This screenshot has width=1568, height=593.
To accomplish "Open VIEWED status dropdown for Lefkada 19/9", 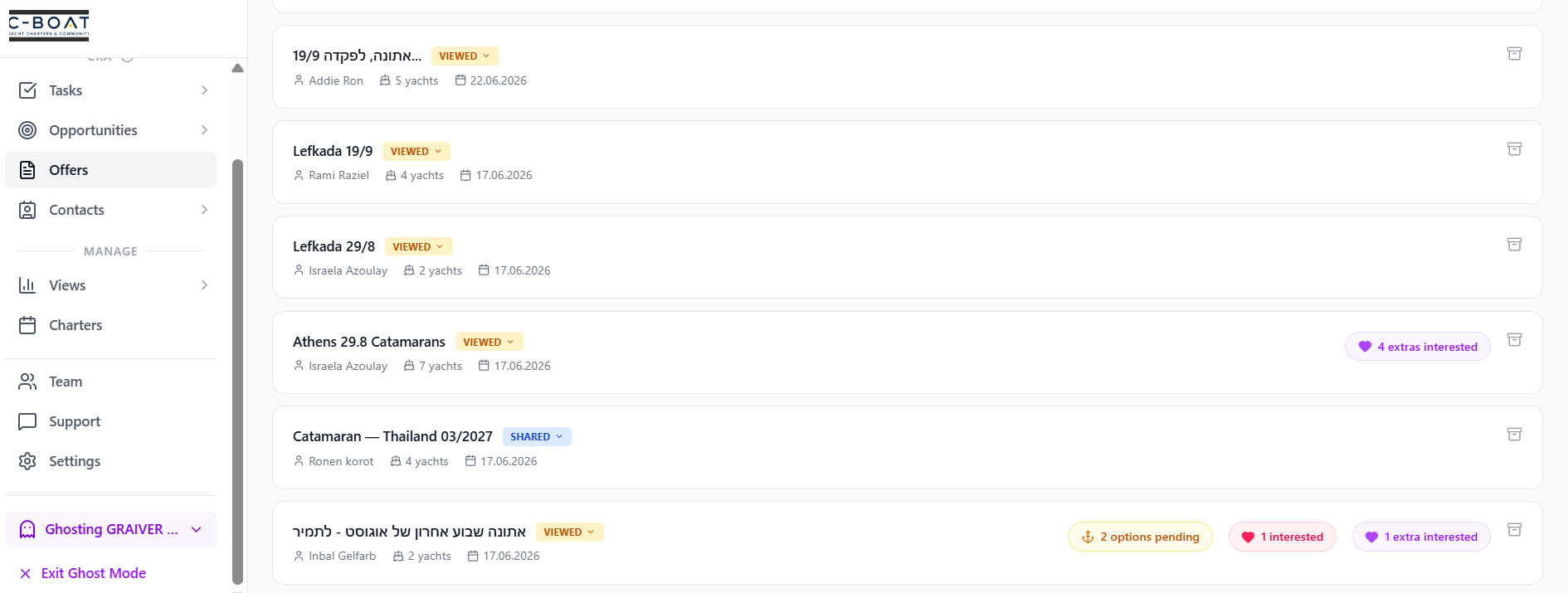I will click(x=416, y=152).
